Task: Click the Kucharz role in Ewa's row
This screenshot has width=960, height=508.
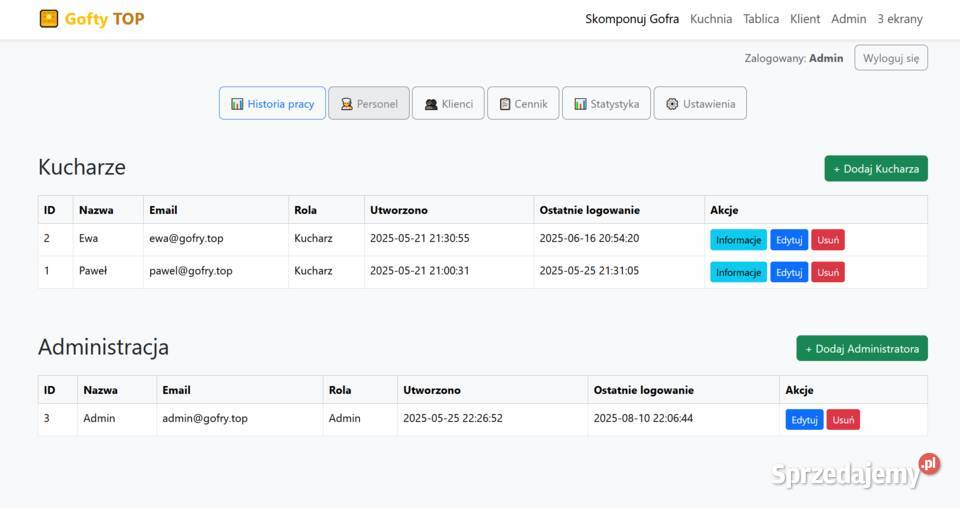Action: (313, 239)
